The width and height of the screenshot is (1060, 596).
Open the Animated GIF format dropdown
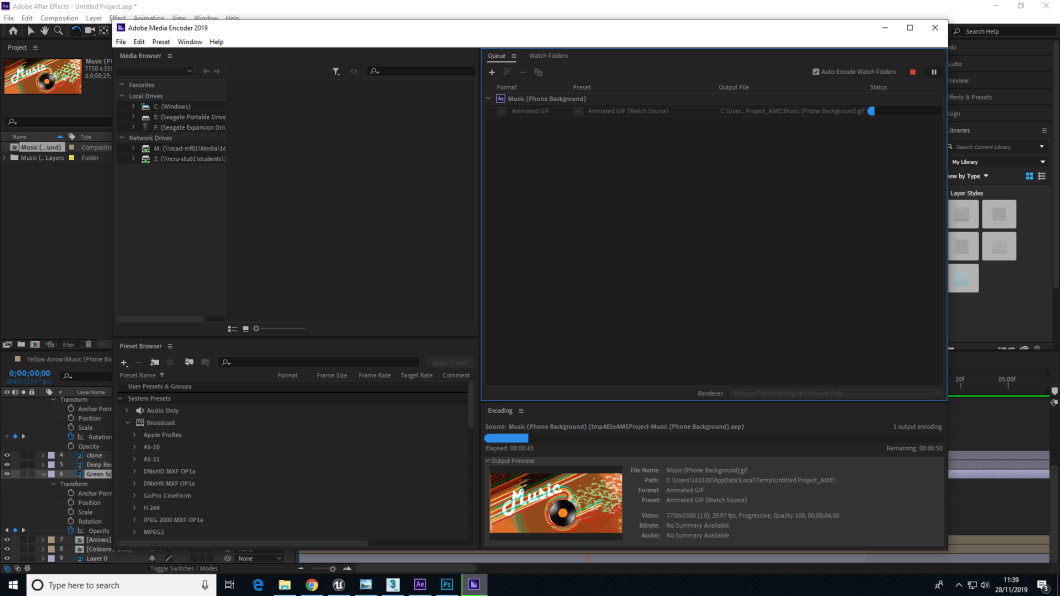(x=502, y=111)
